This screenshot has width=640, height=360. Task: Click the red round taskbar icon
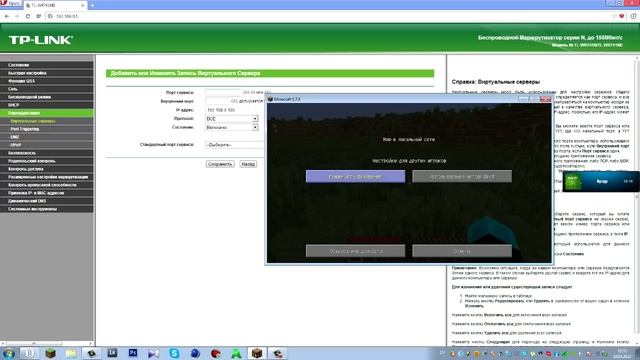tap(216, 353)
